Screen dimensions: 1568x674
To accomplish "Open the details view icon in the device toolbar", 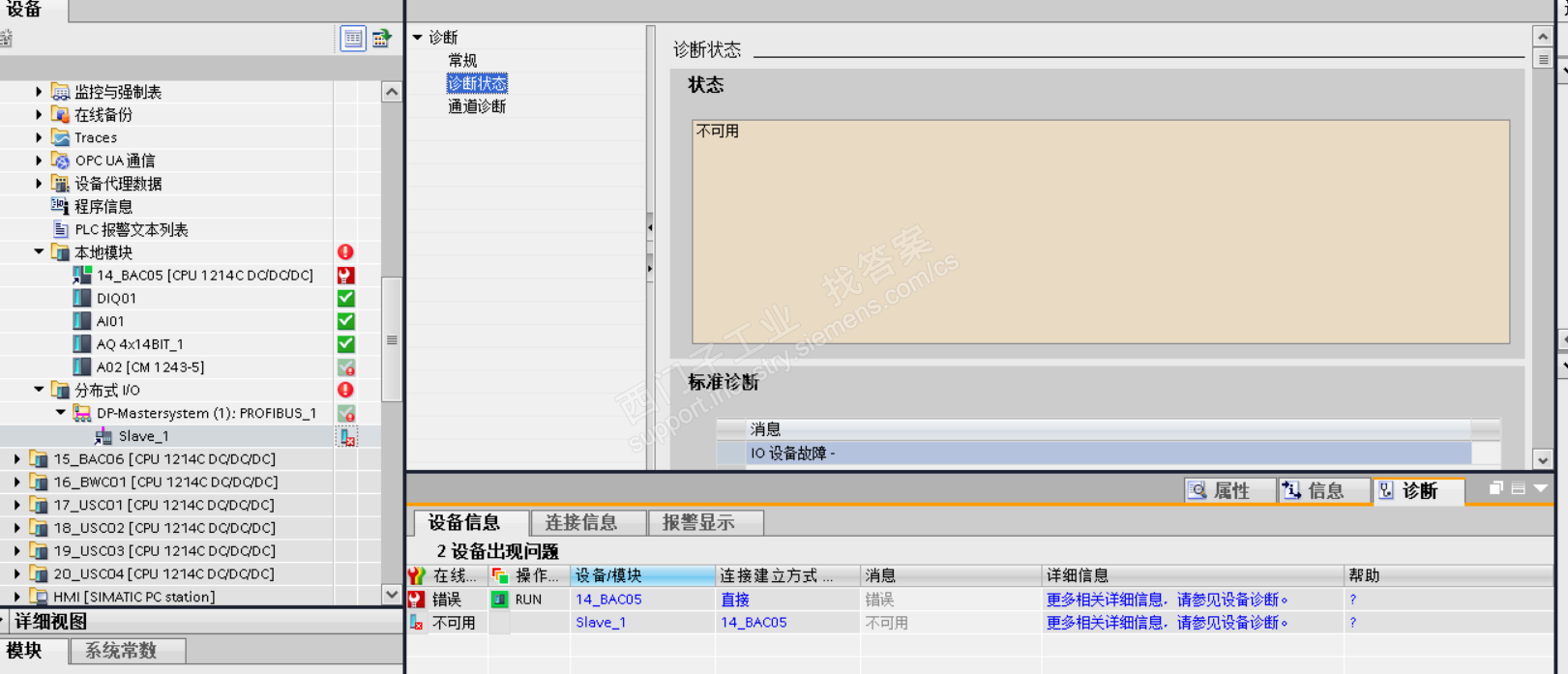I will pyautogui.click(x=353, y=39).
